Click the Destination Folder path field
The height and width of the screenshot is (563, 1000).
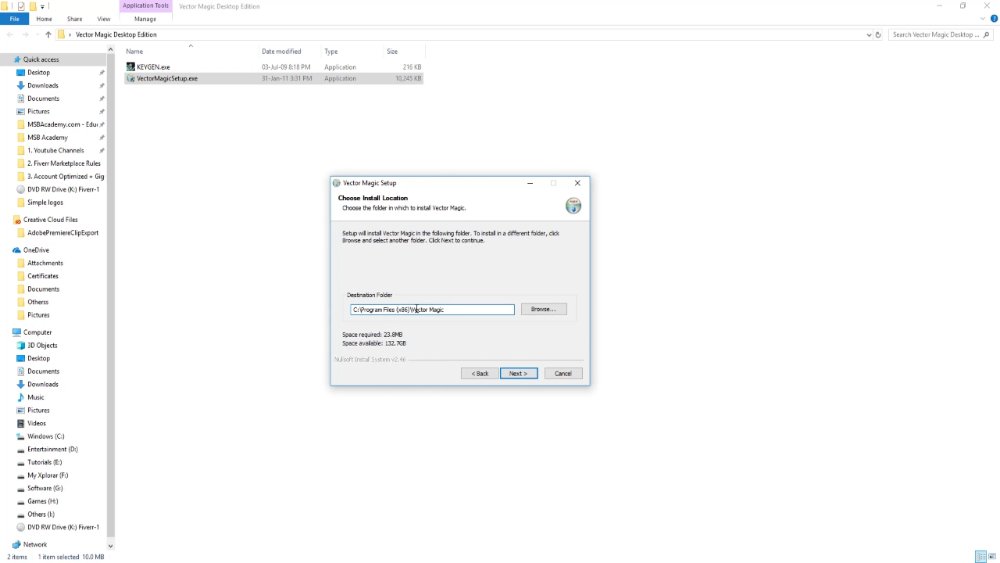432,309
